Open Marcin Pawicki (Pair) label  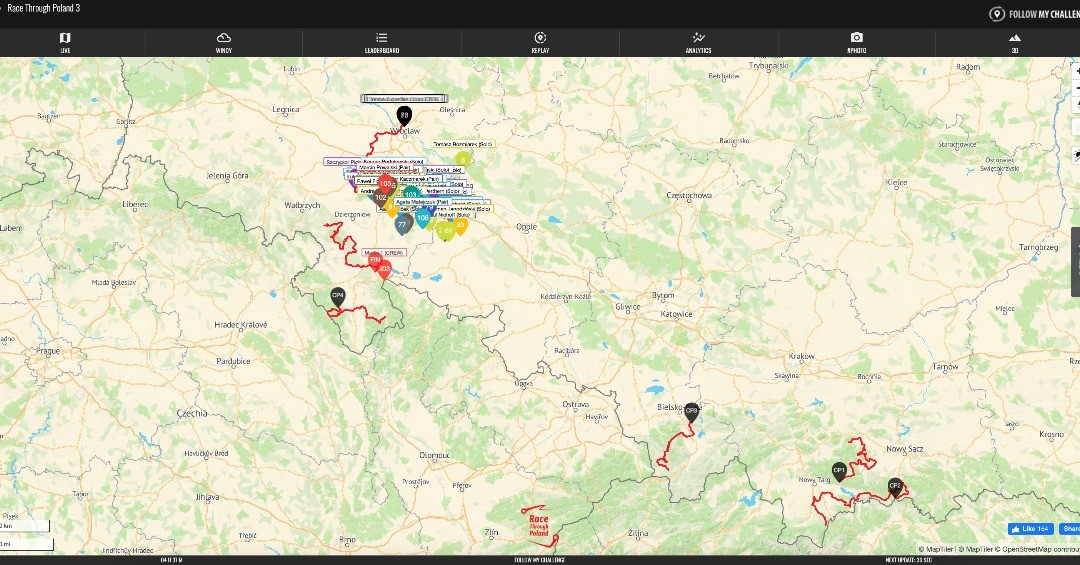384,167
